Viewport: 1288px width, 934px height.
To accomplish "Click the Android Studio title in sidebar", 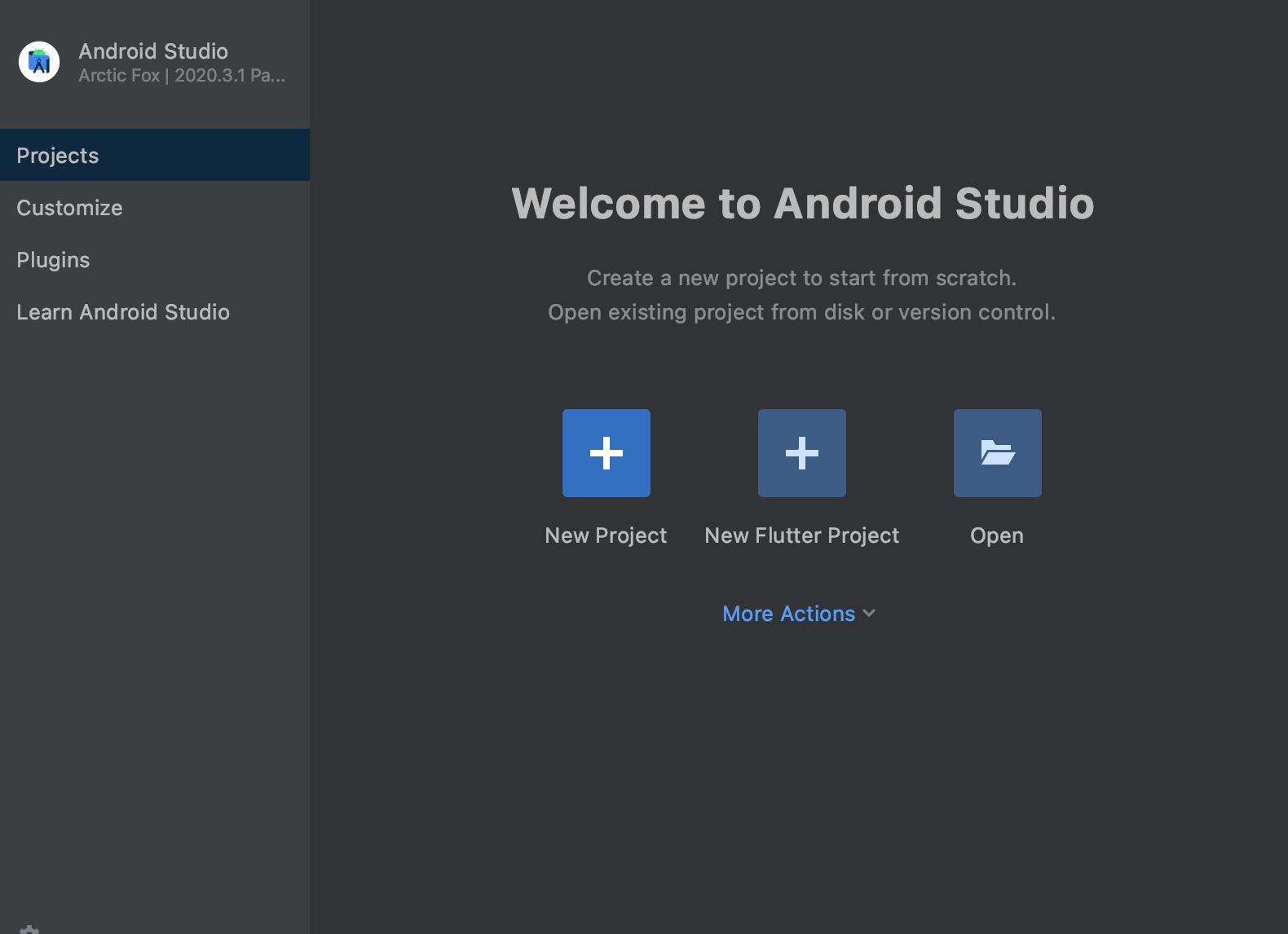I will (x=153, y=51).
